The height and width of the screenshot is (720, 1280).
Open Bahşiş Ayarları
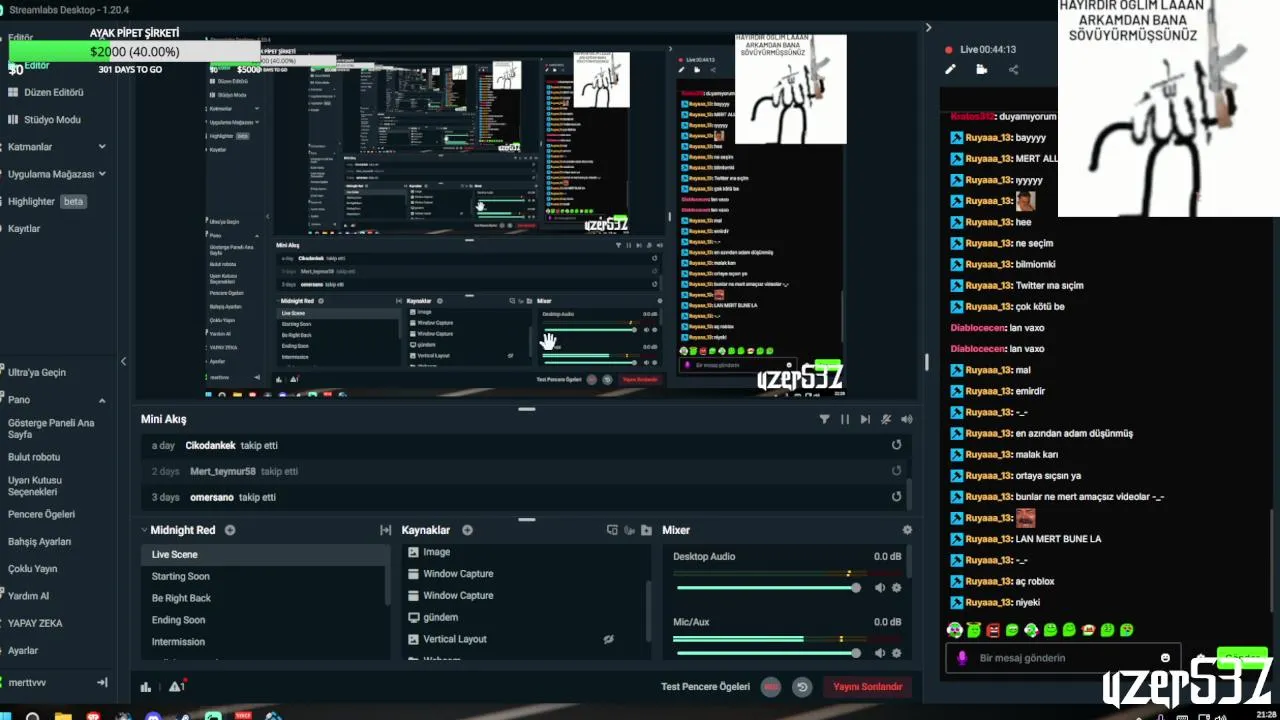[x=39, y=541]
